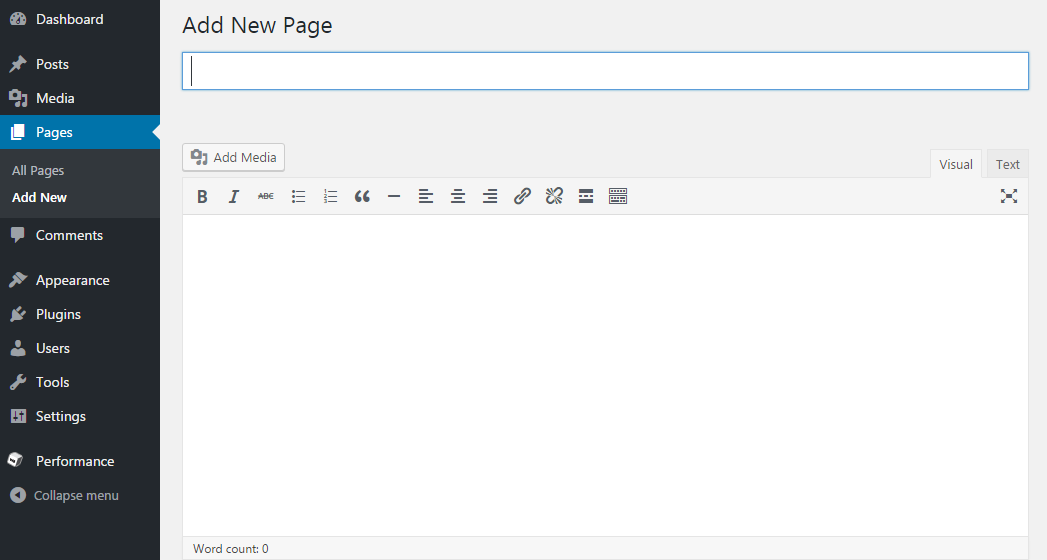The height and width of the screenshot is (560, 1047).
Task: Open the Appearance menu
Action: tap(80, 280)
